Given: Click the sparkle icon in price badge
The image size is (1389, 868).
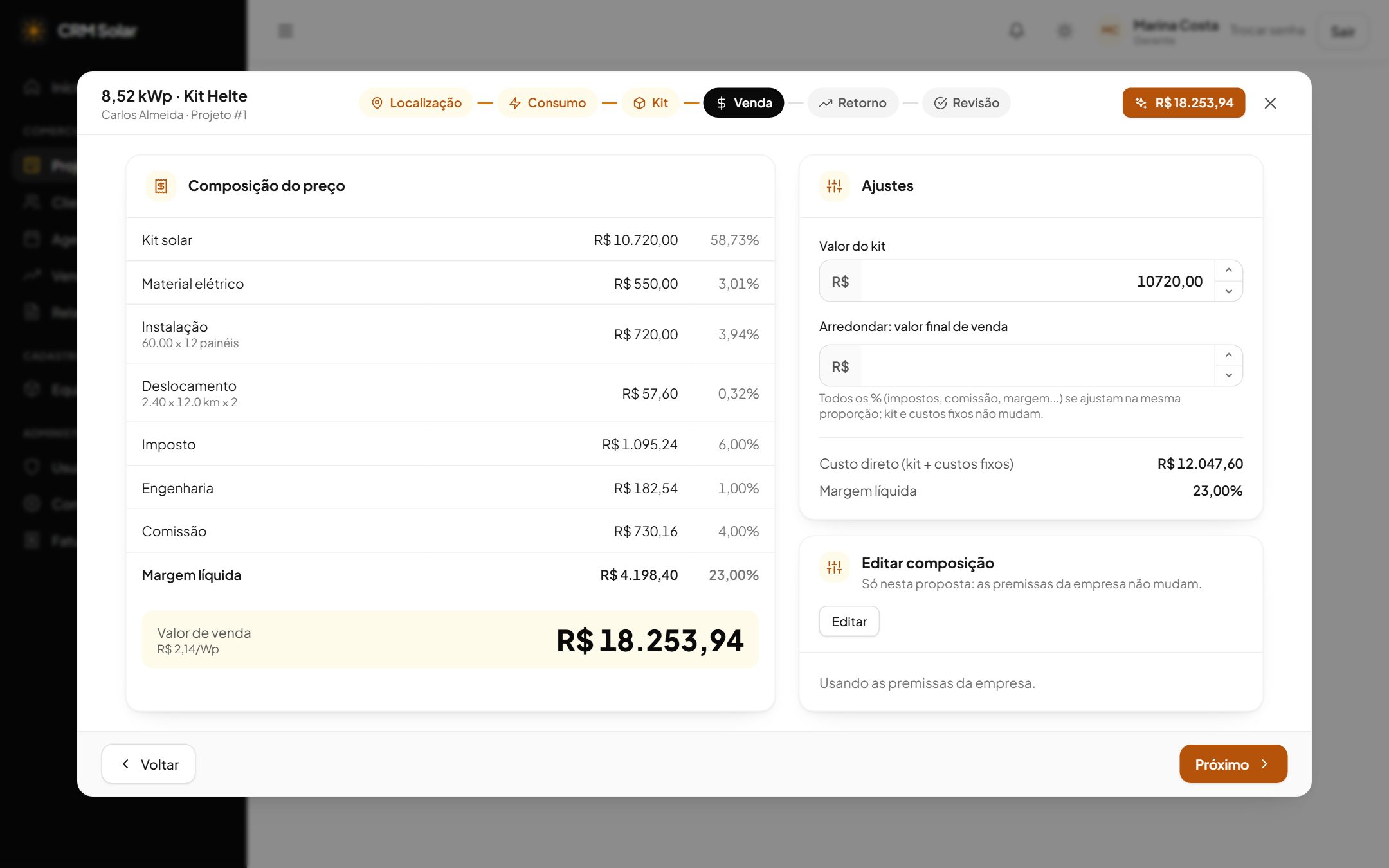Looking at the screenshot, I should tap(1141, 103).
